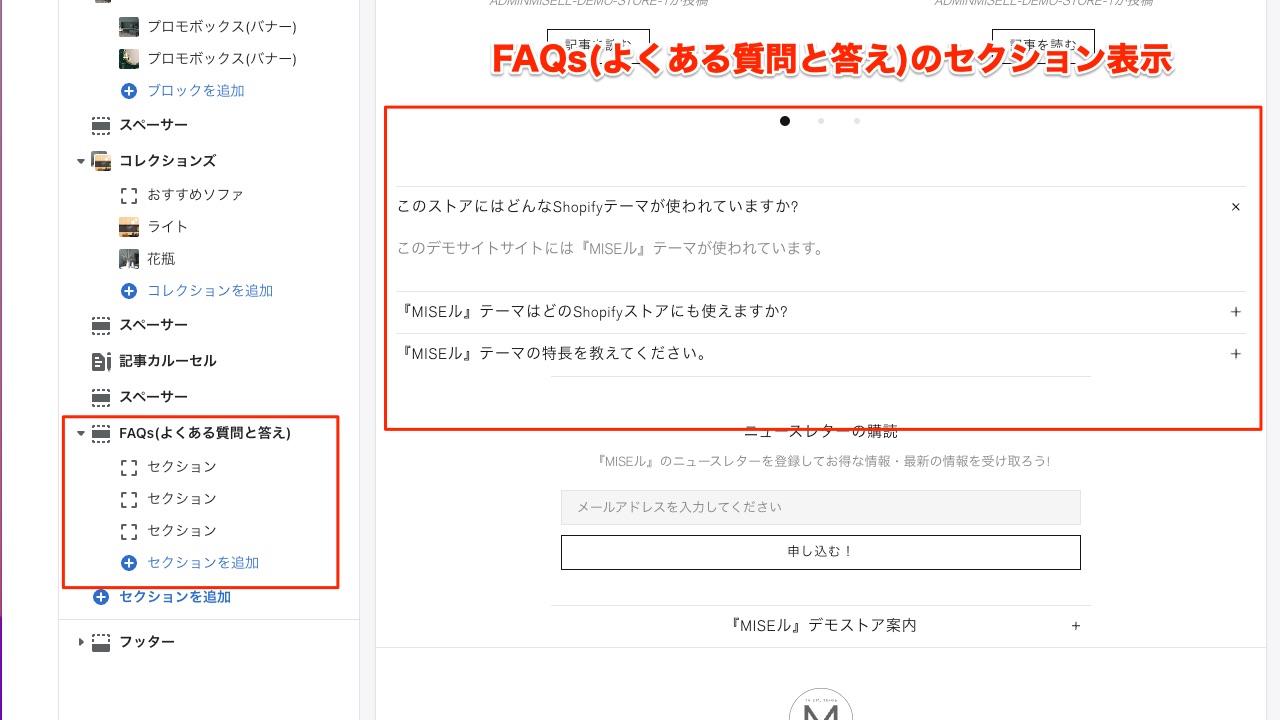This screenshot has width=1280, height=720.
Task: Click the 申し込む！ subscribe button
Action: point(821,552)
